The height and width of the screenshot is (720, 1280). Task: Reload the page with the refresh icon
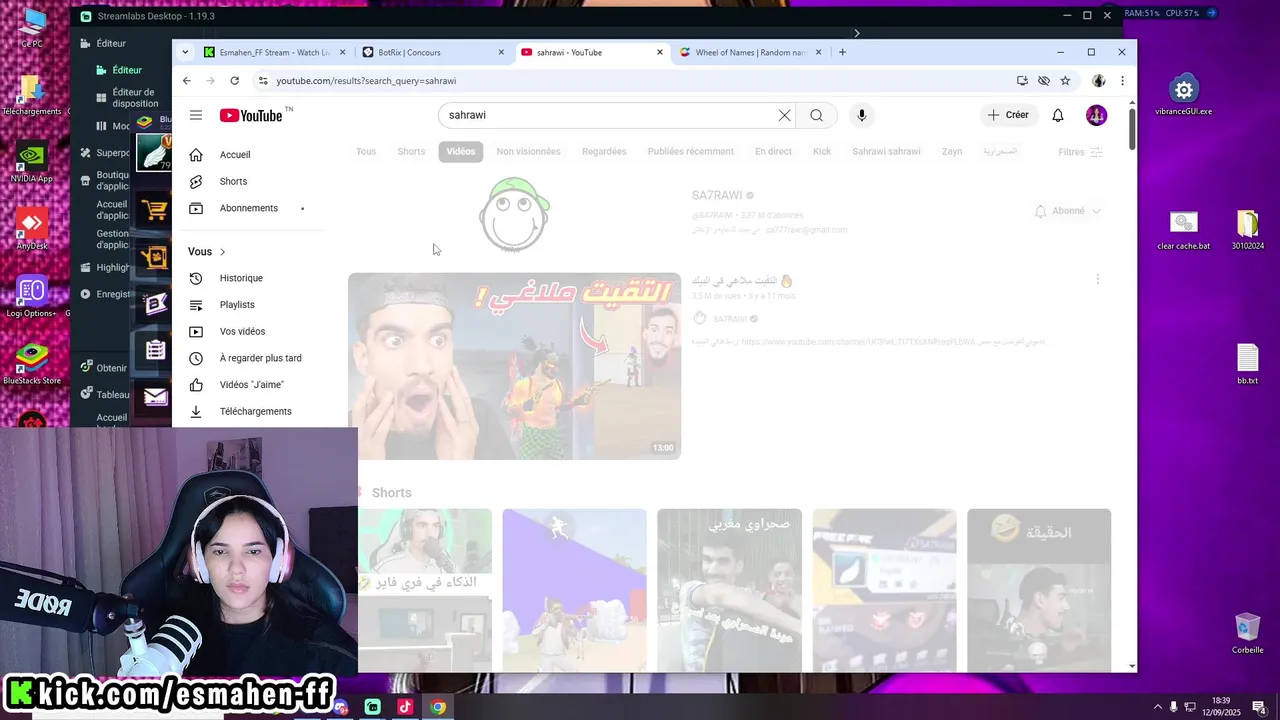point(235,81)
